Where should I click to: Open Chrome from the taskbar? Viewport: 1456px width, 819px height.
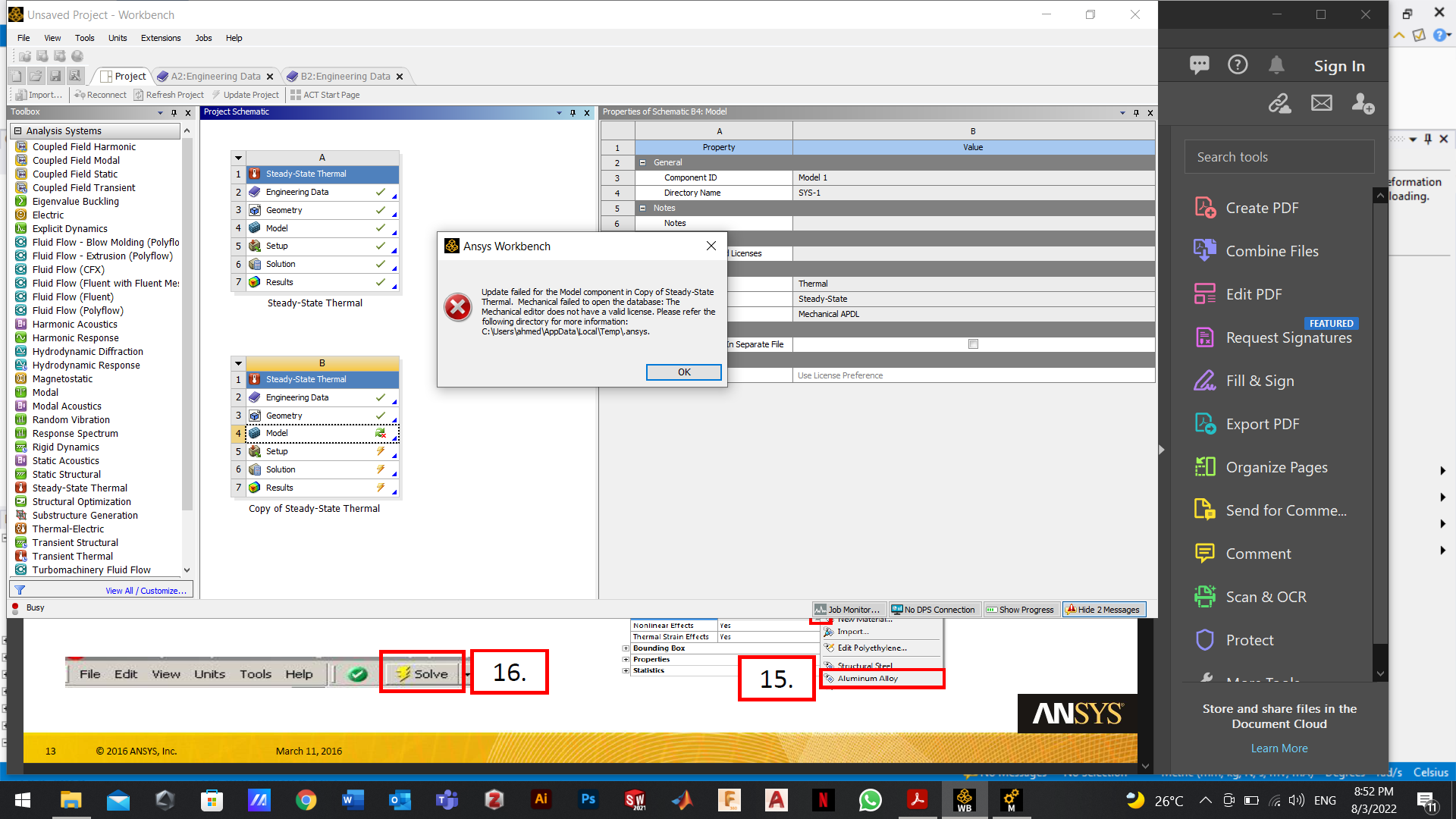click(306, 800)
